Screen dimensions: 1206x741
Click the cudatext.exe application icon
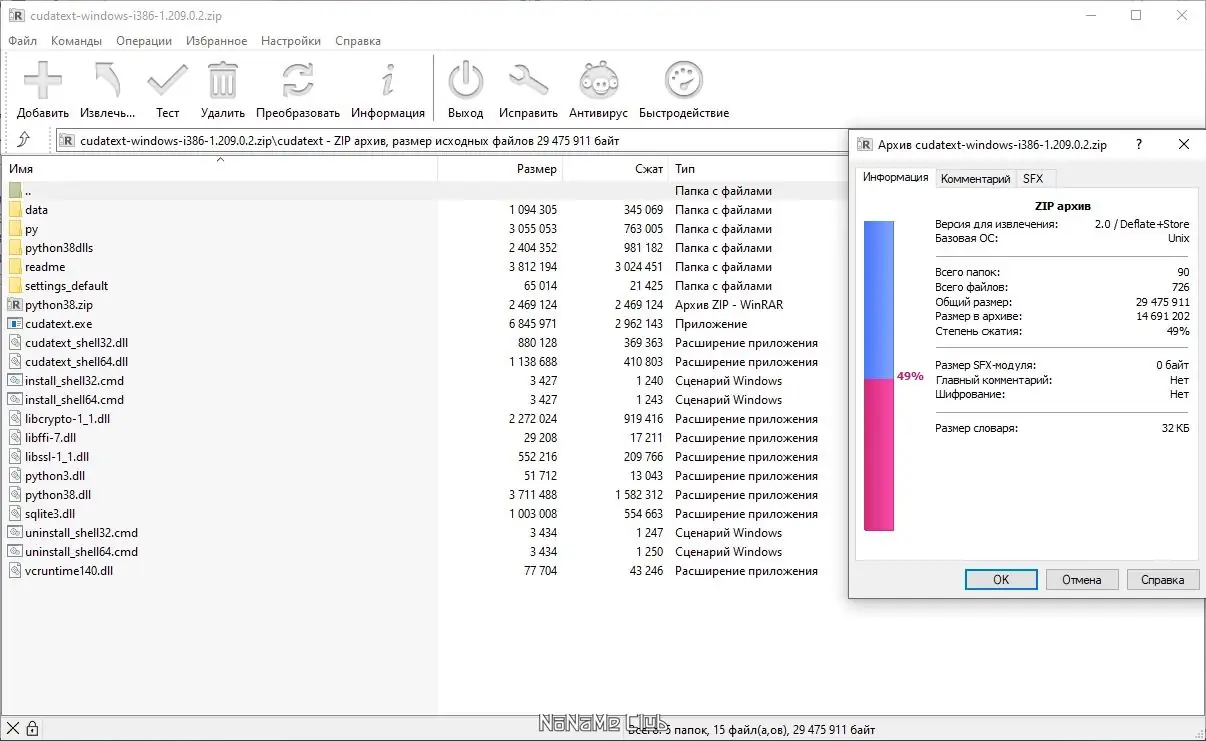click(15, 324)
